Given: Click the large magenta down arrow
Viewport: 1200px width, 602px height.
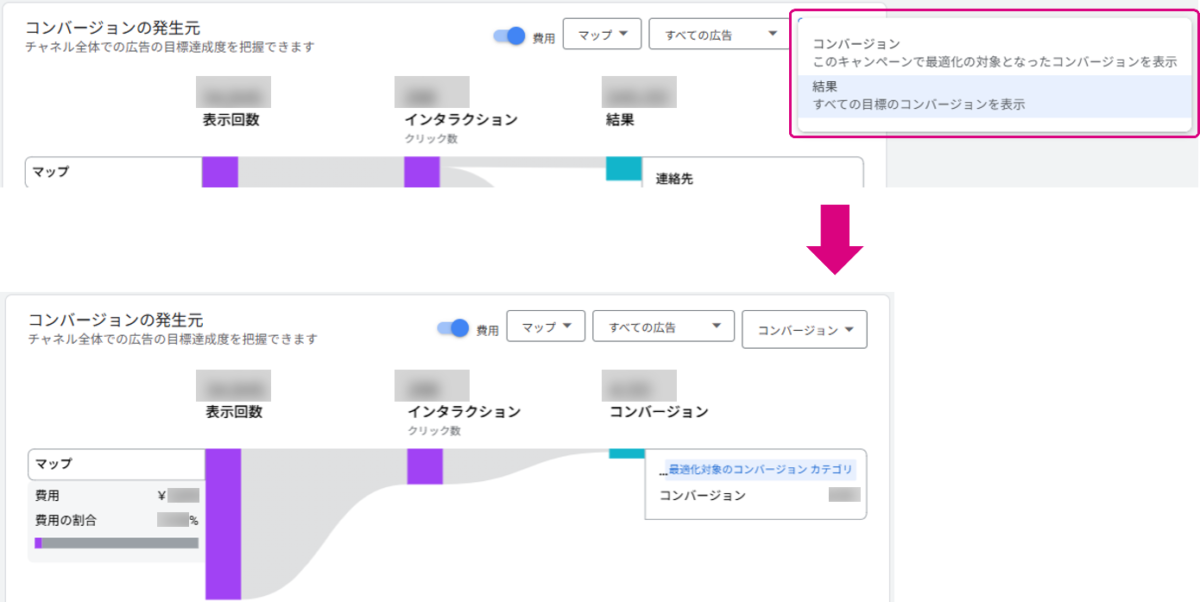Looking at the screenshot, I should (x=834, y=240).
